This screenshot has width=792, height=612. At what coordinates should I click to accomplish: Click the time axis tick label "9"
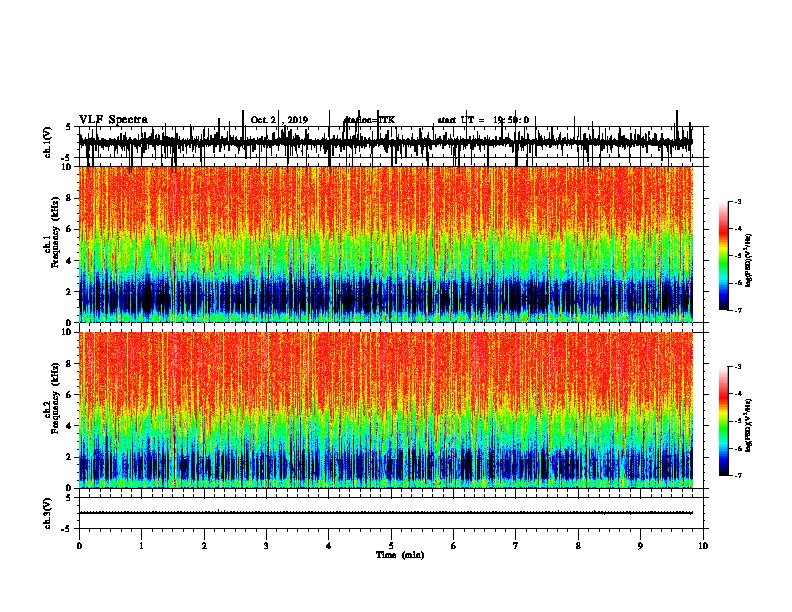click(640, 546)
